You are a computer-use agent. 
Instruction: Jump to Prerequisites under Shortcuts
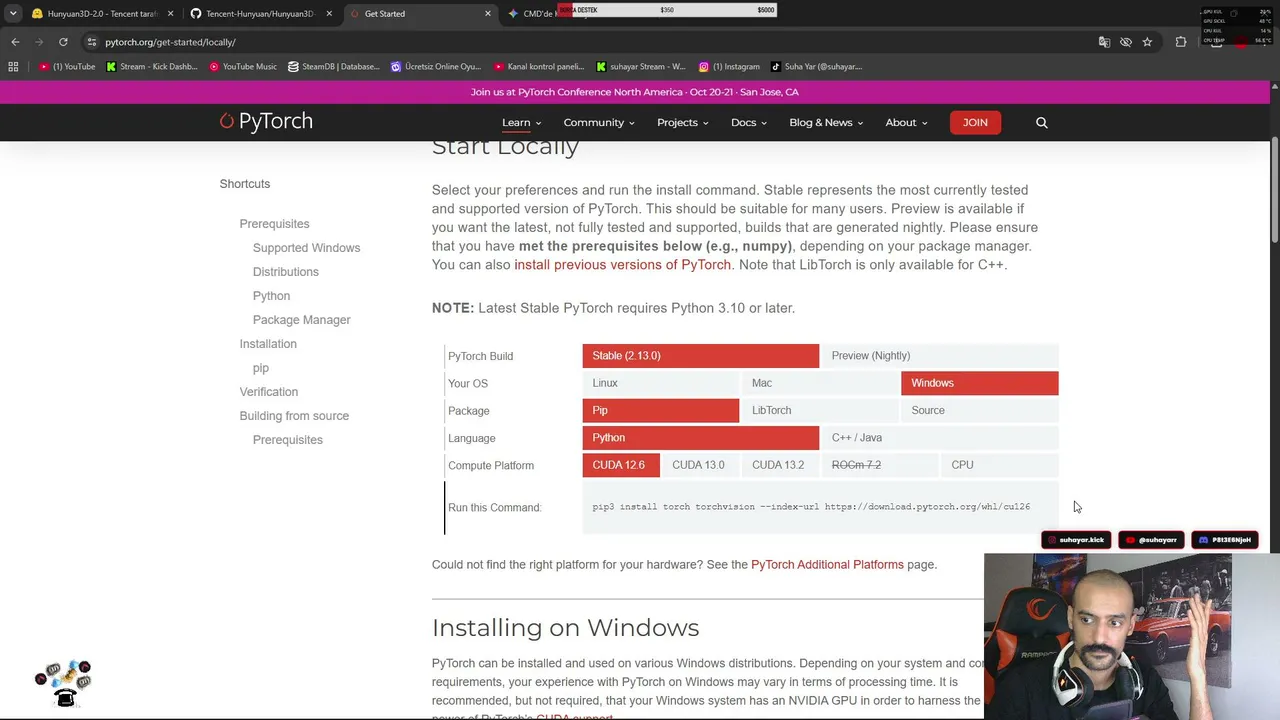point(274,224)
